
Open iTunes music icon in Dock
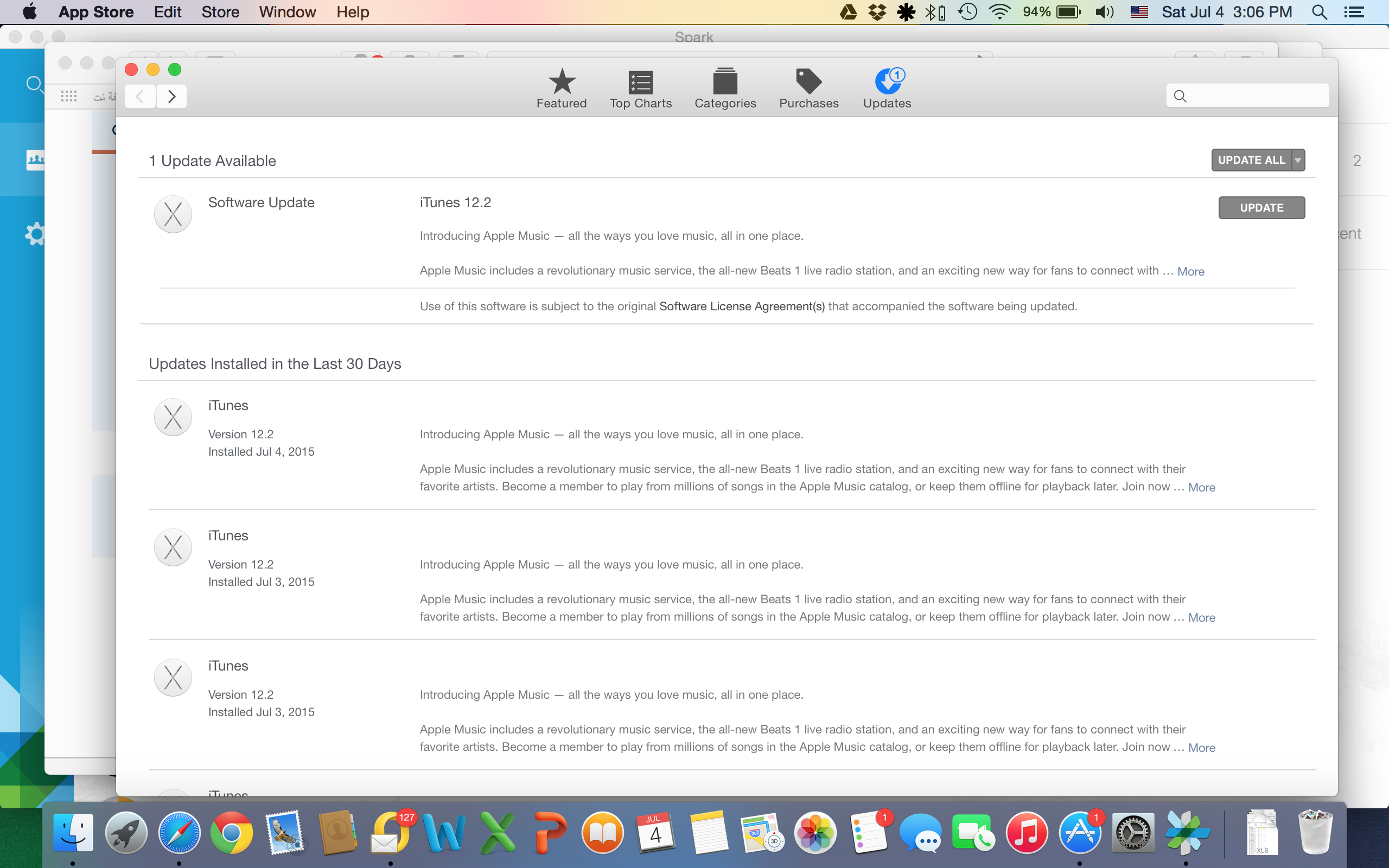[x=1027, y=832]
